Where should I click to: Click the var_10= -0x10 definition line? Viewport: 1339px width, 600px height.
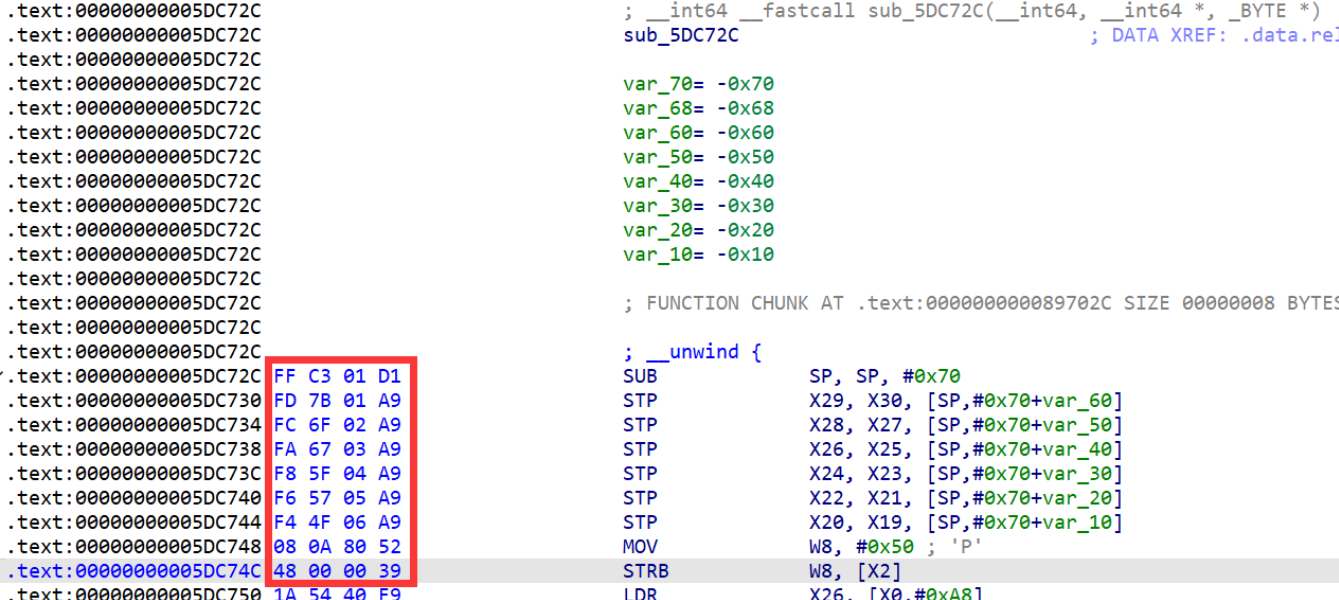pyautogui.click(x=698, y=254)
